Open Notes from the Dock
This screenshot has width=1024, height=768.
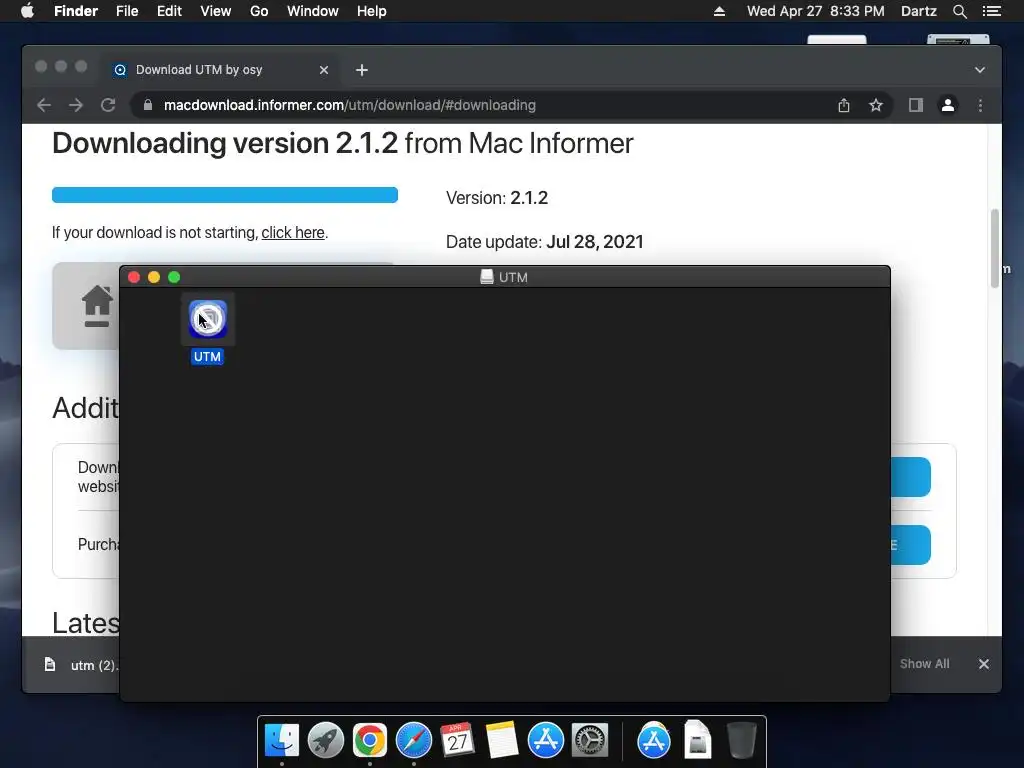[x=502, y=741]
